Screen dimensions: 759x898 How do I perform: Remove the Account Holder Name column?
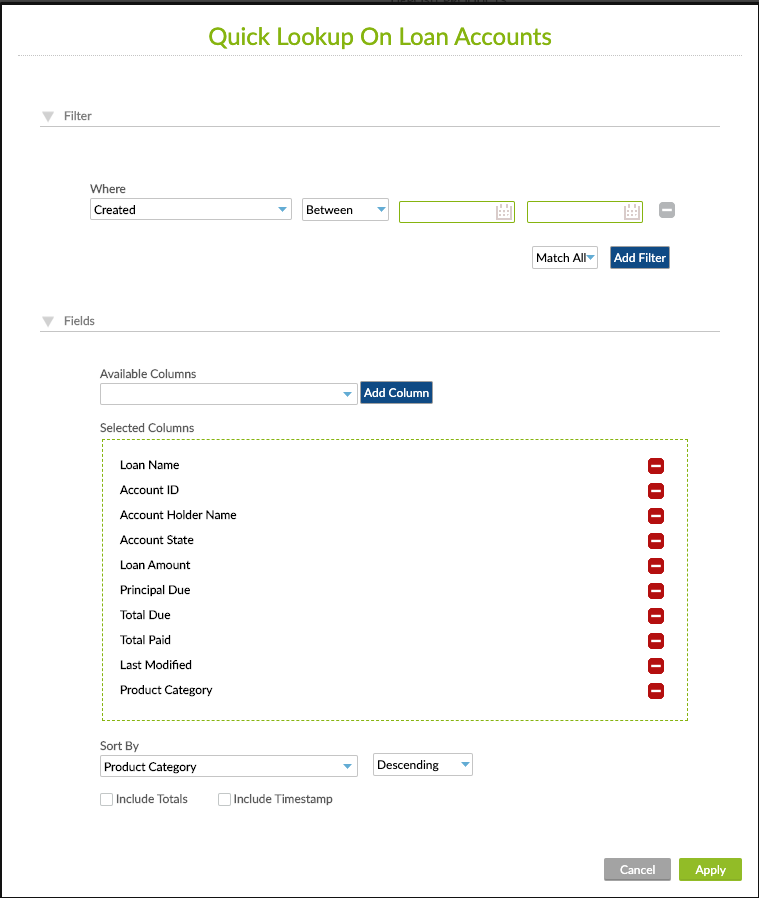point(656,516)
